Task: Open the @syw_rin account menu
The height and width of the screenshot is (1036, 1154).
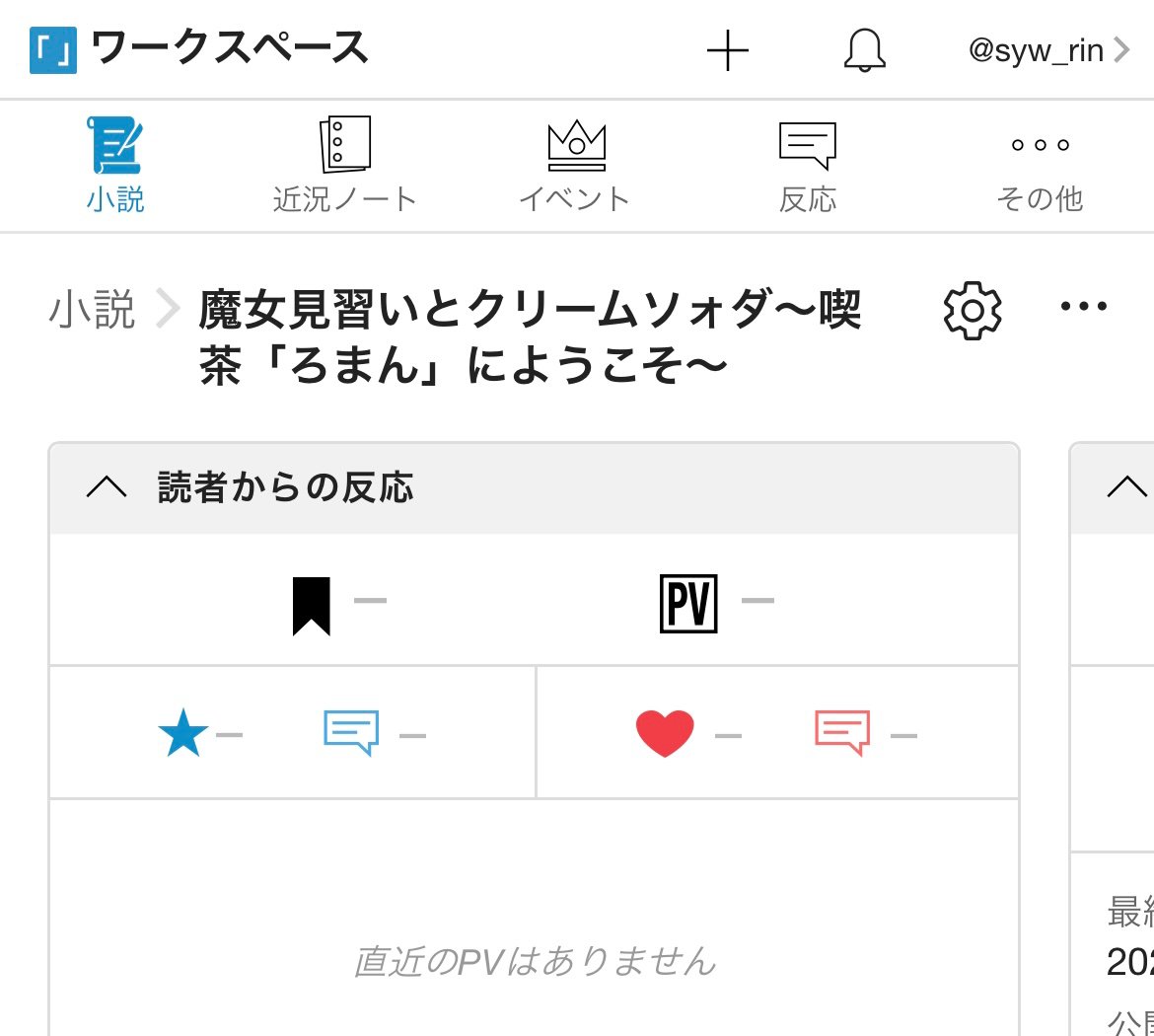Action: click(x=1047, y=50)
